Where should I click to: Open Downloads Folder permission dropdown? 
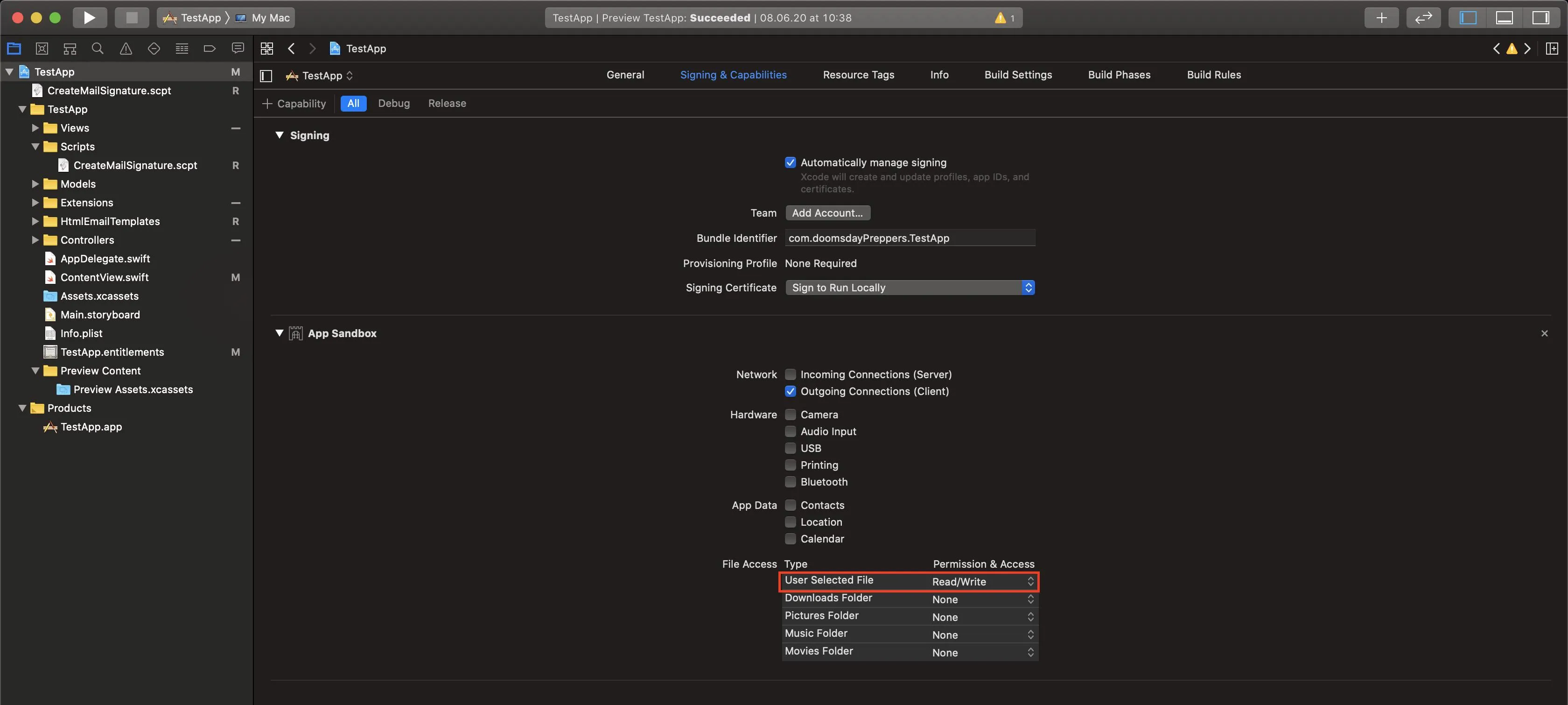982,599
